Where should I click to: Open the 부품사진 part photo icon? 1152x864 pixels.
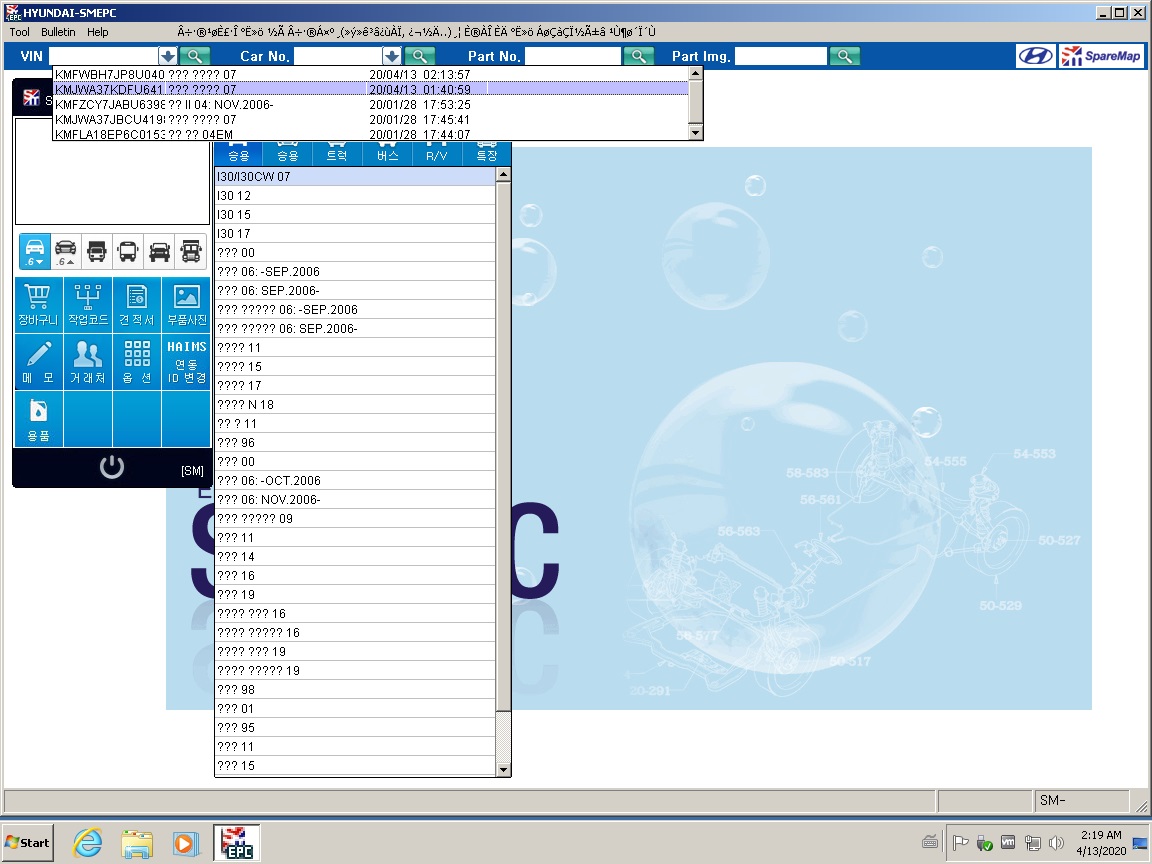(187, 305)
